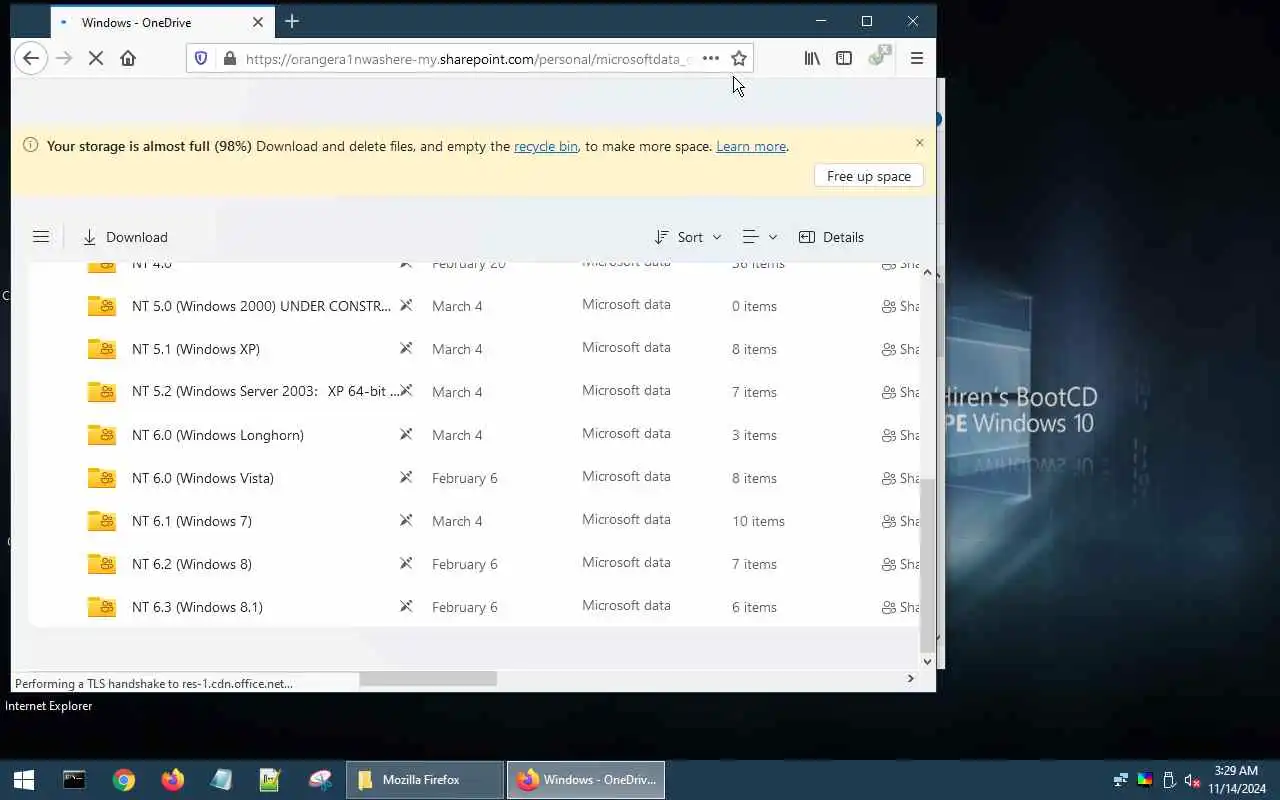This screenshot has width=1280, height=800.
Task: Open the taskbar clock showing 3:29 AM
Action: (1236, 780)
